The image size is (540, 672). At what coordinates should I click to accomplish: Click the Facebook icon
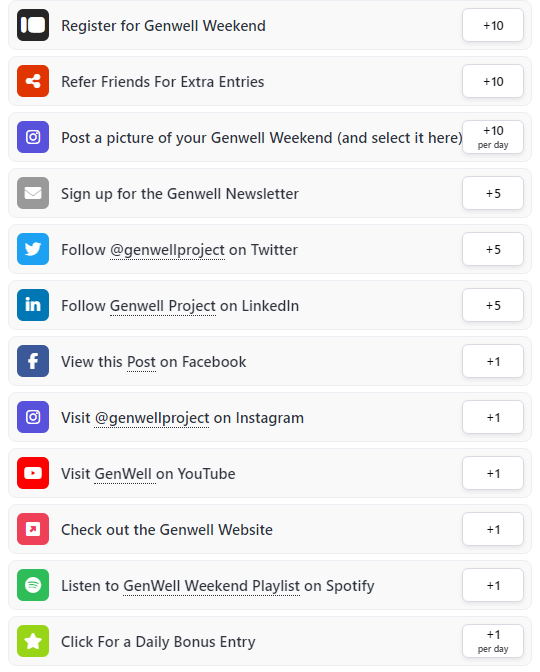point(33,361)
